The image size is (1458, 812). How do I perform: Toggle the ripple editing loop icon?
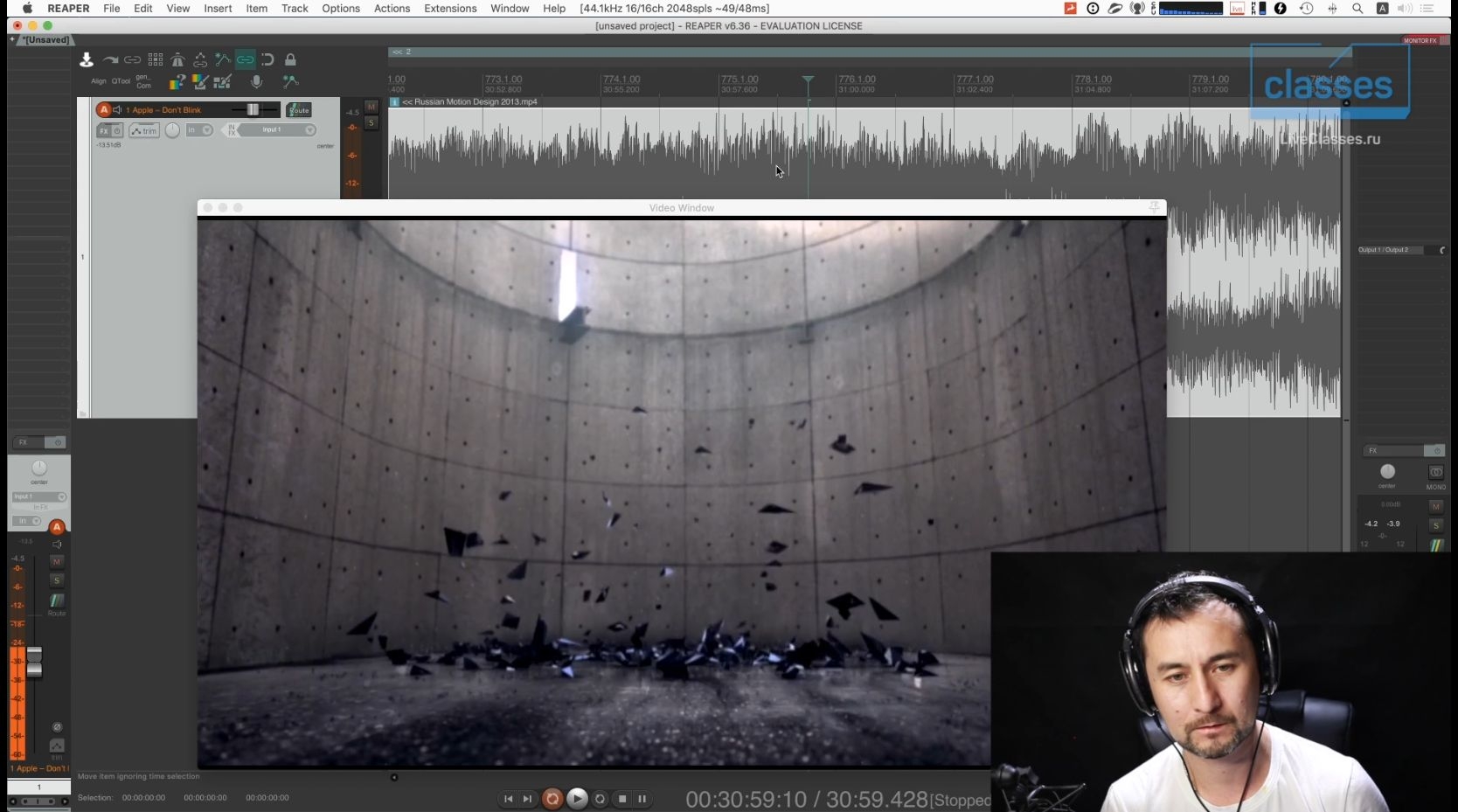coord(267,59)
